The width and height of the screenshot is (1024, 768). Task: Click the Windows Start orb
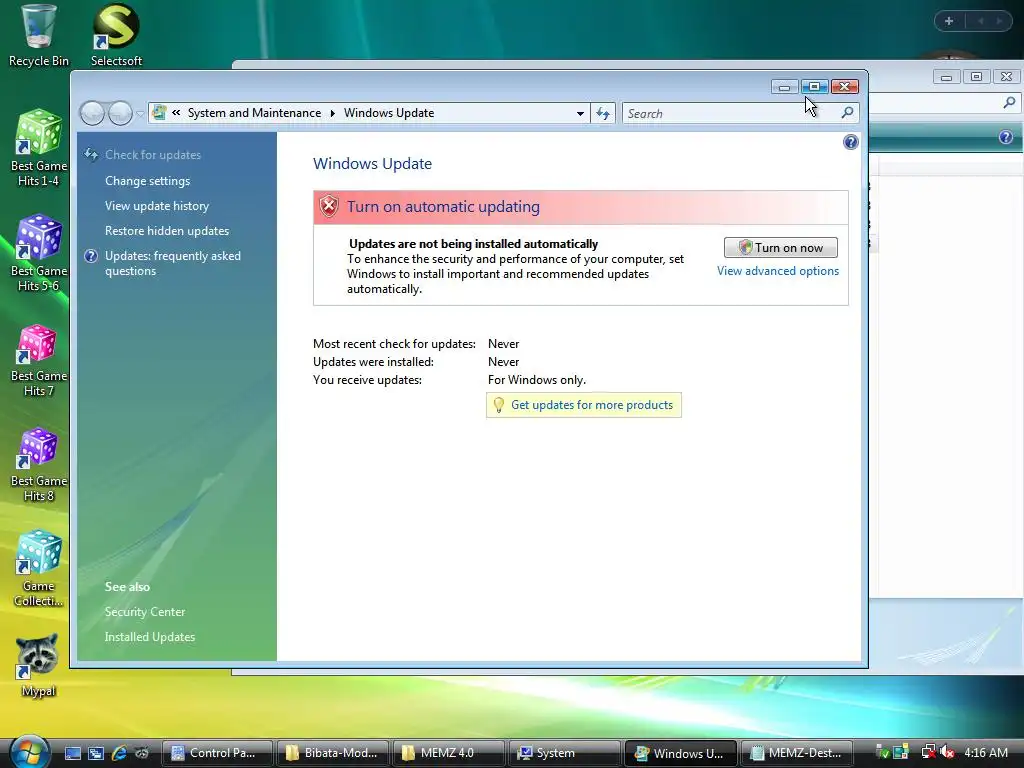pos(29,751)
